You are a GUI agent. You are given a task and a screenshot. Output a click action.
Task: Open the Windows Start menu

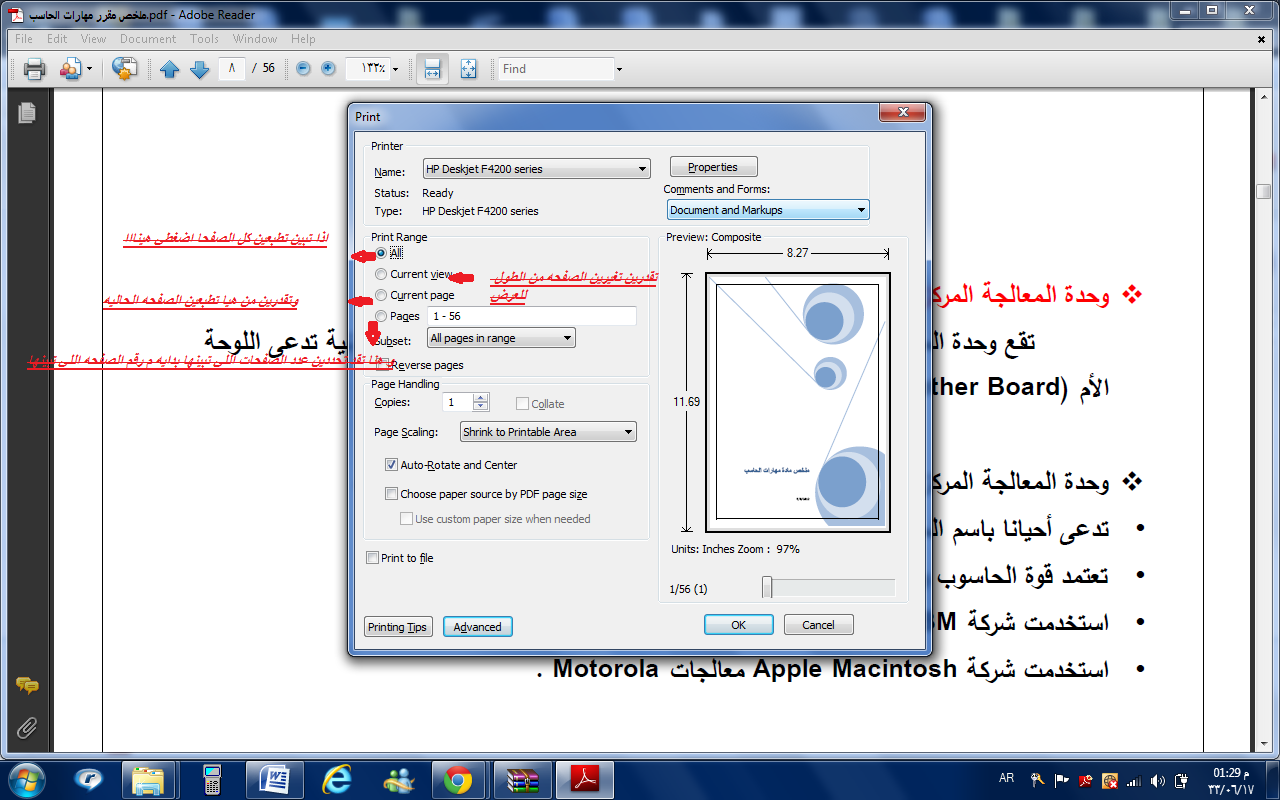coord(26,778)
